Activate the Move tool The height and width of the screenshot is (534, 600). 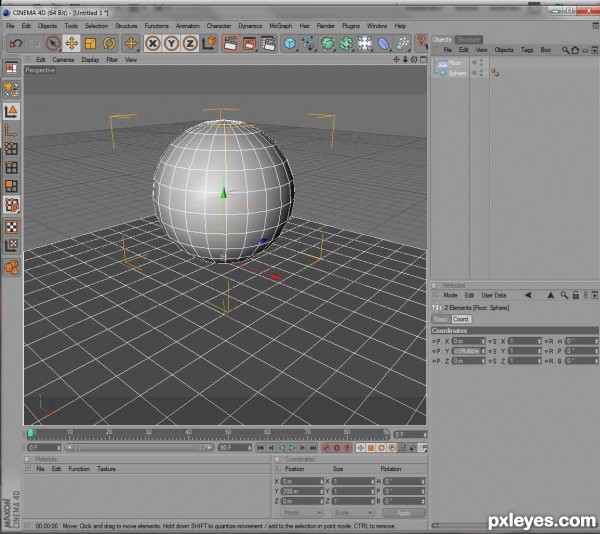72,44
